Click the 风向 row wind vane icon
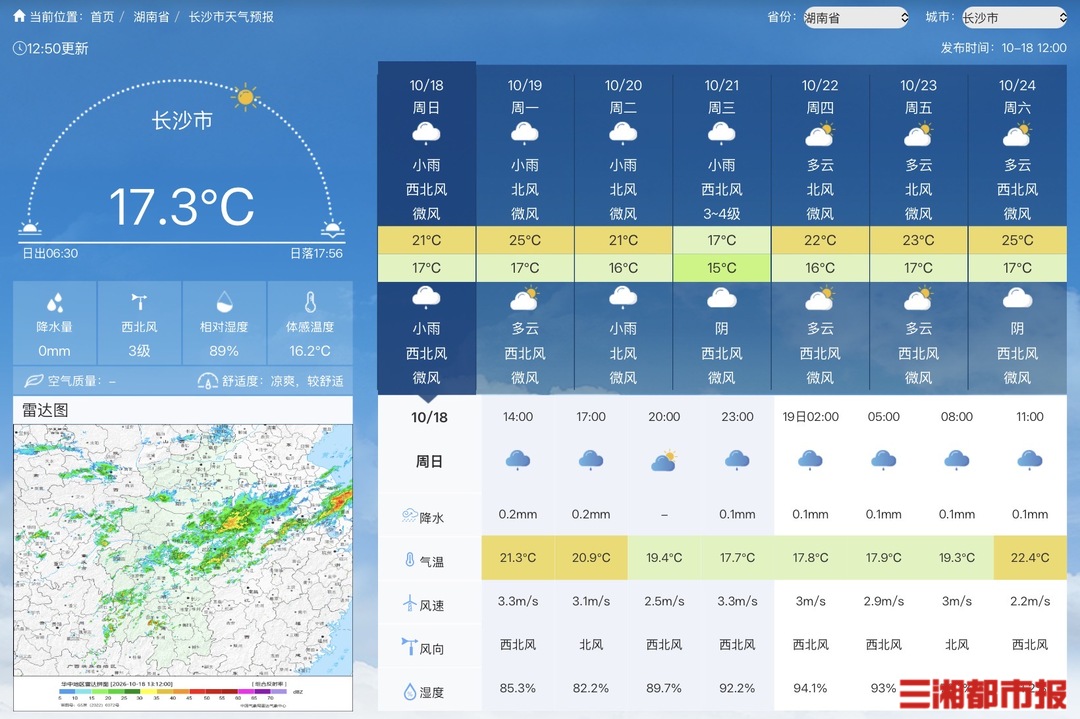 click(409, 646)
